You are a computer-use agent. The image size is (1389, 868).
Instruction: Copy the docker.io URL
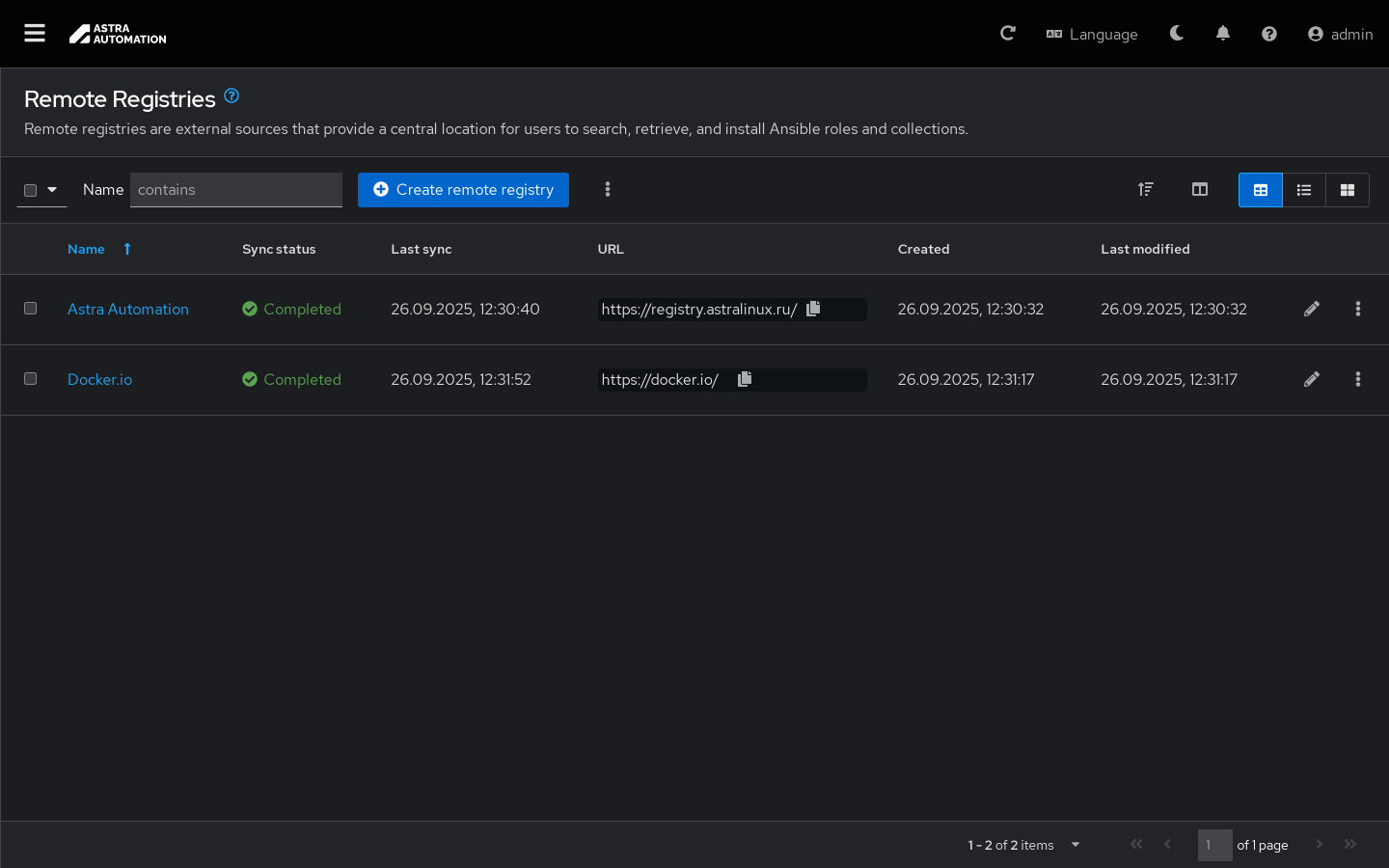point(745,379)
